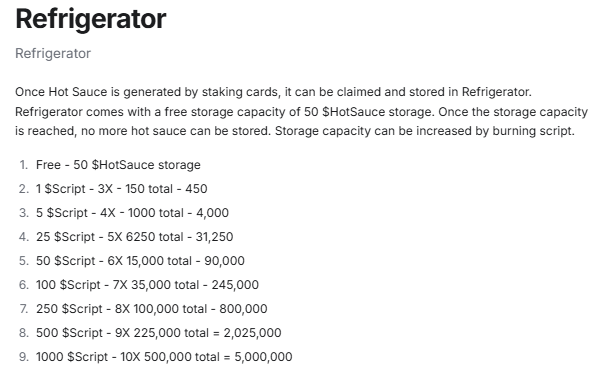Click the '90,000' total value
Image resolution: width=601 pixels, height=380 pixels.
click(x=224, y=261)
